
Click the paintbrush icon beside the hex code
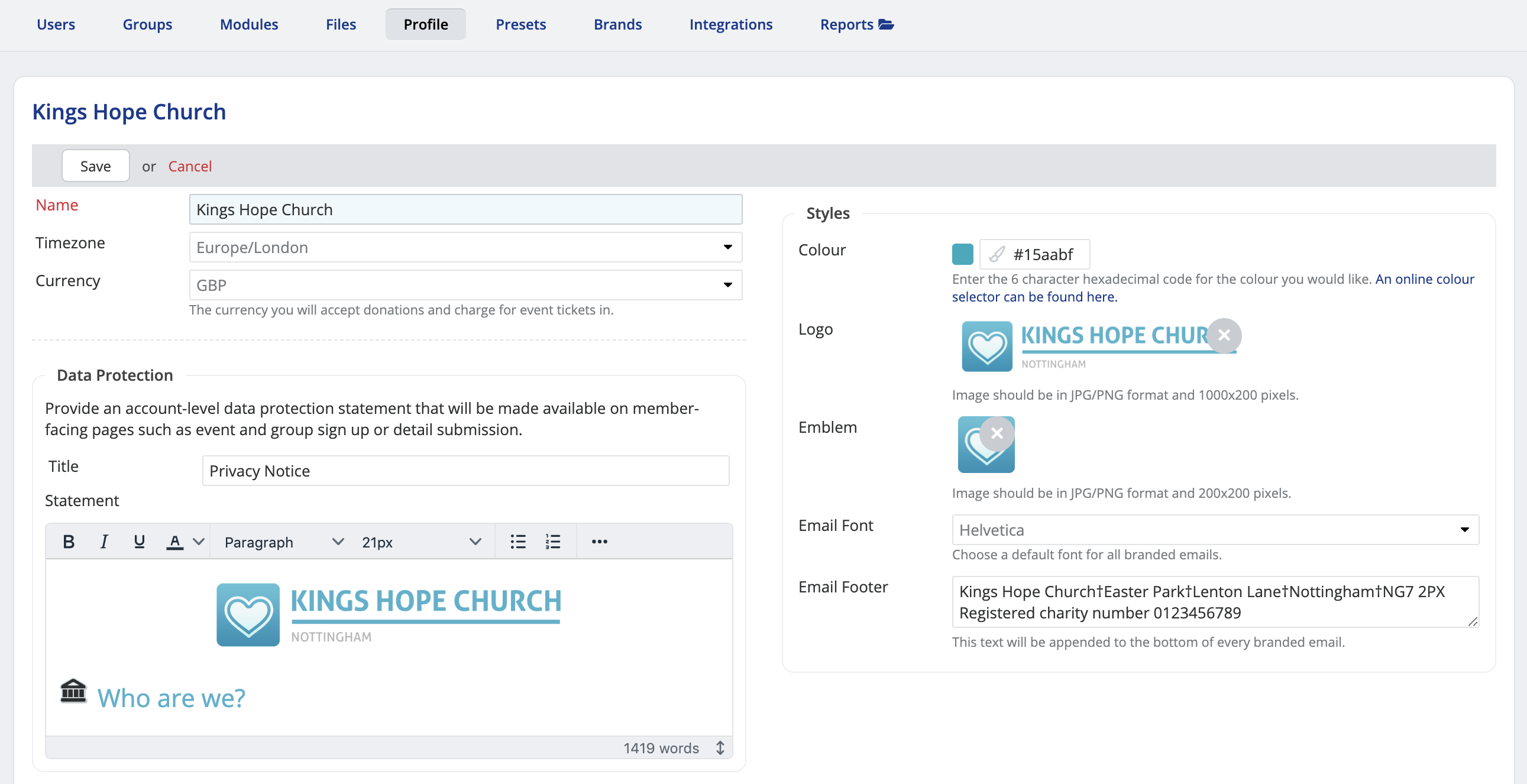pos(997,254)
